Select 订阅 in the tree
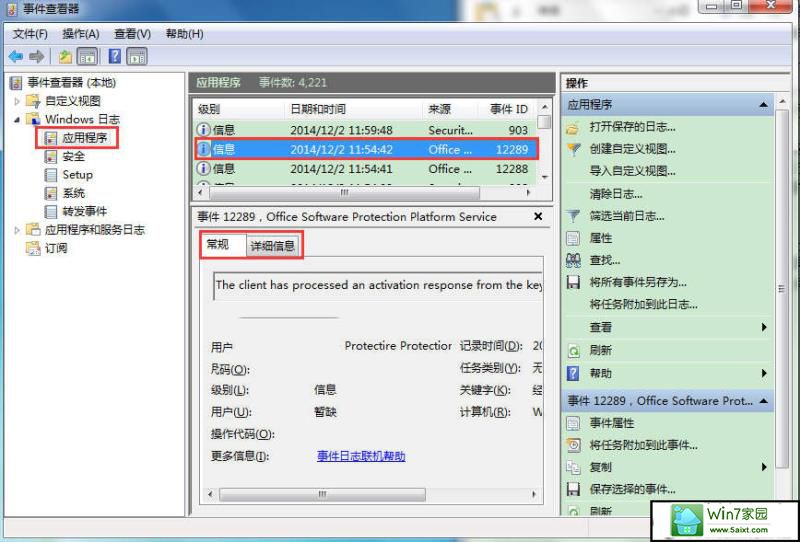800x542 pixels. coord(56,248)
